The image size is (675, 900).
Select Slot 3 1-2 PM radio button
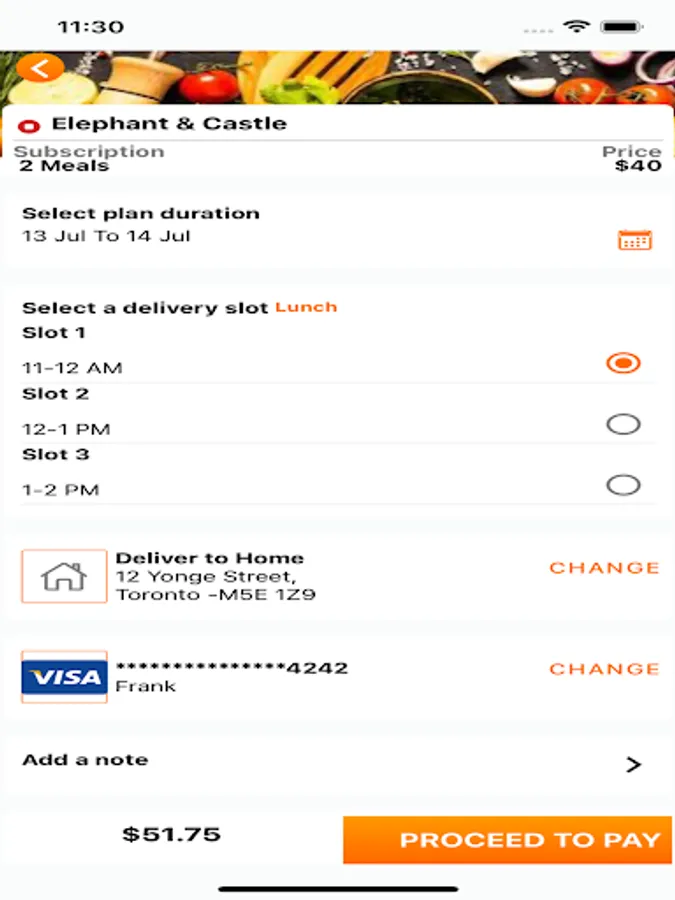pyautogui.click(x=623, y=486)
